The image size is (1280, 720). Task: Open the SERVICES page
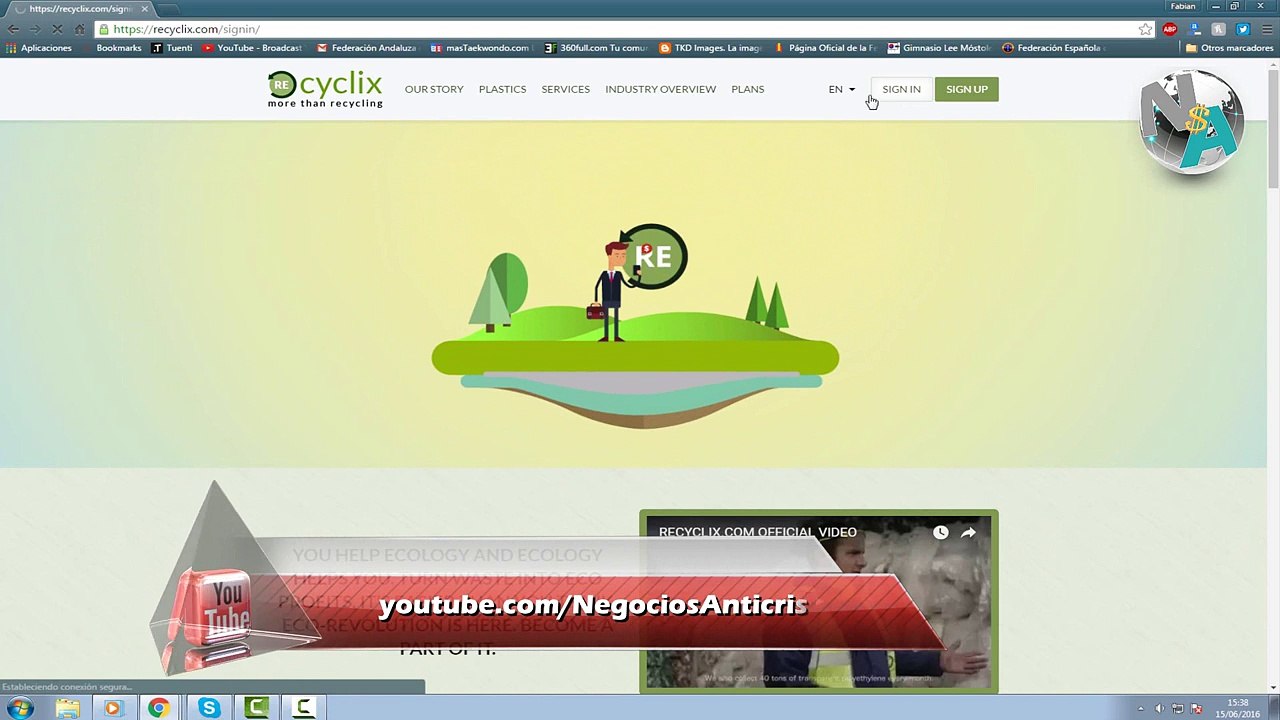[x=565, y=89]
